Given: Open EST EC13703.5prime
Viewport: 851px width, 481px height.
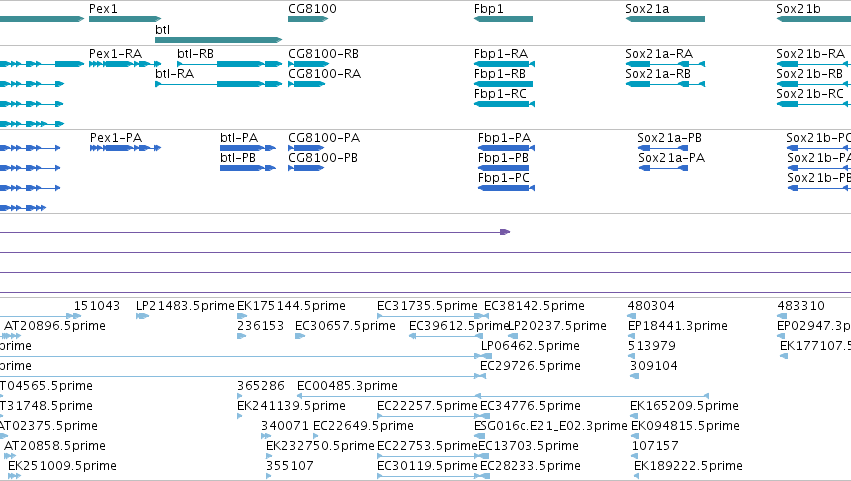Looking at the screenshot, I should (528, 446).
